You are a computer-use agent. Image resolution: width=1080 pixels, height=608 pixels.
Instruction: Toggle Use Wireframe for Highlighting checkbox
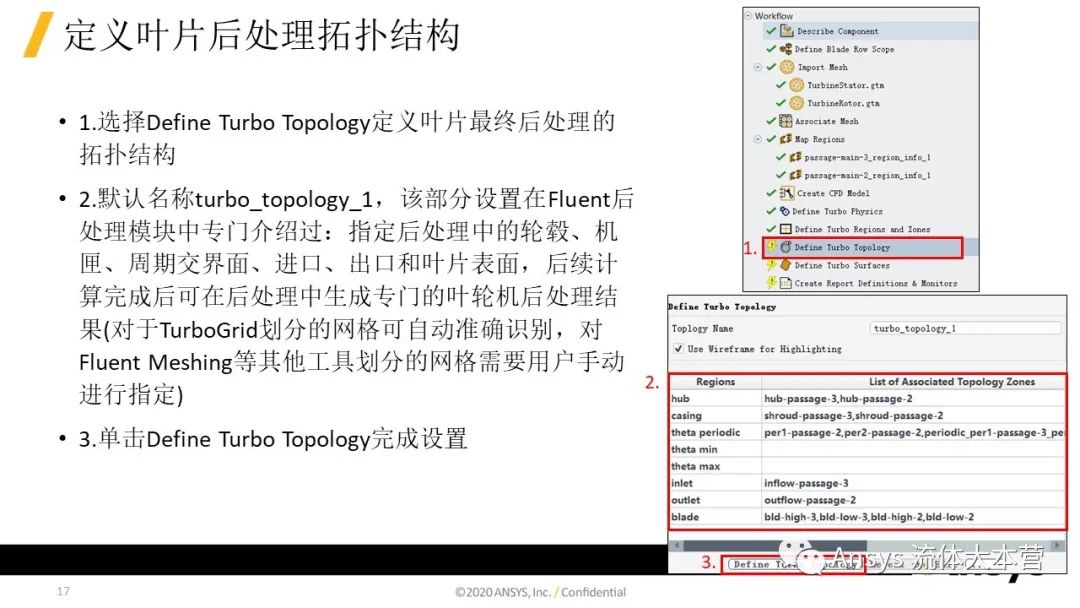[x=678, y=348]
